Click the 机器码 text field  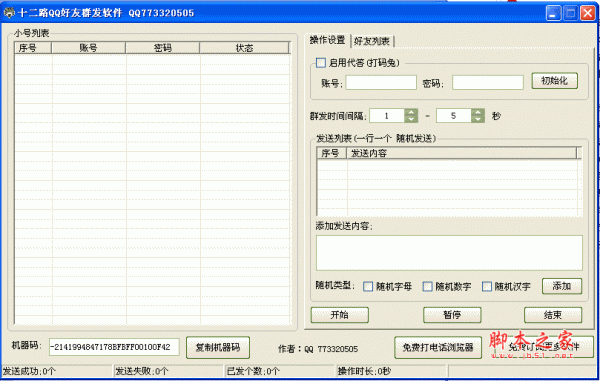coord(114,347)
